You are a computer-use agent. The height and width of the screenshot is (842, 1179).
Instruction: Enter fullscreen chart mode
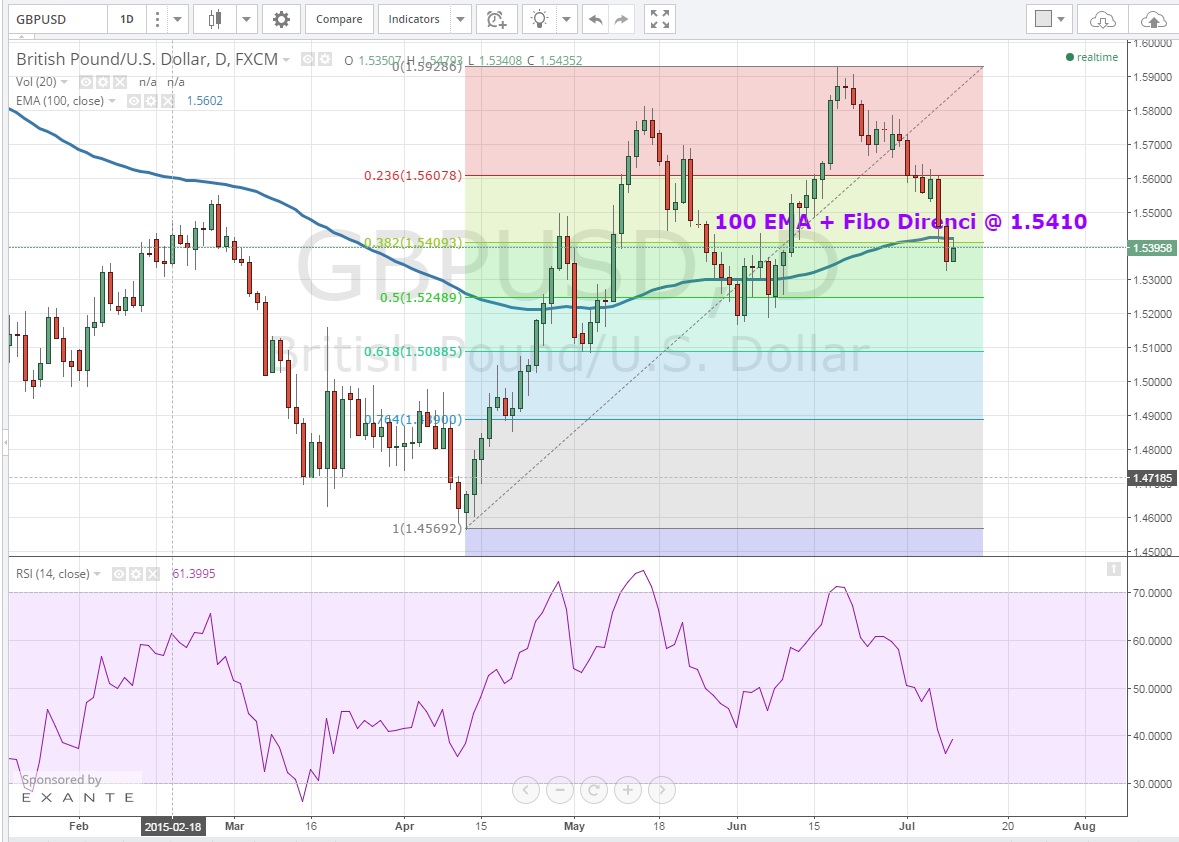click(x=659, y=19)
